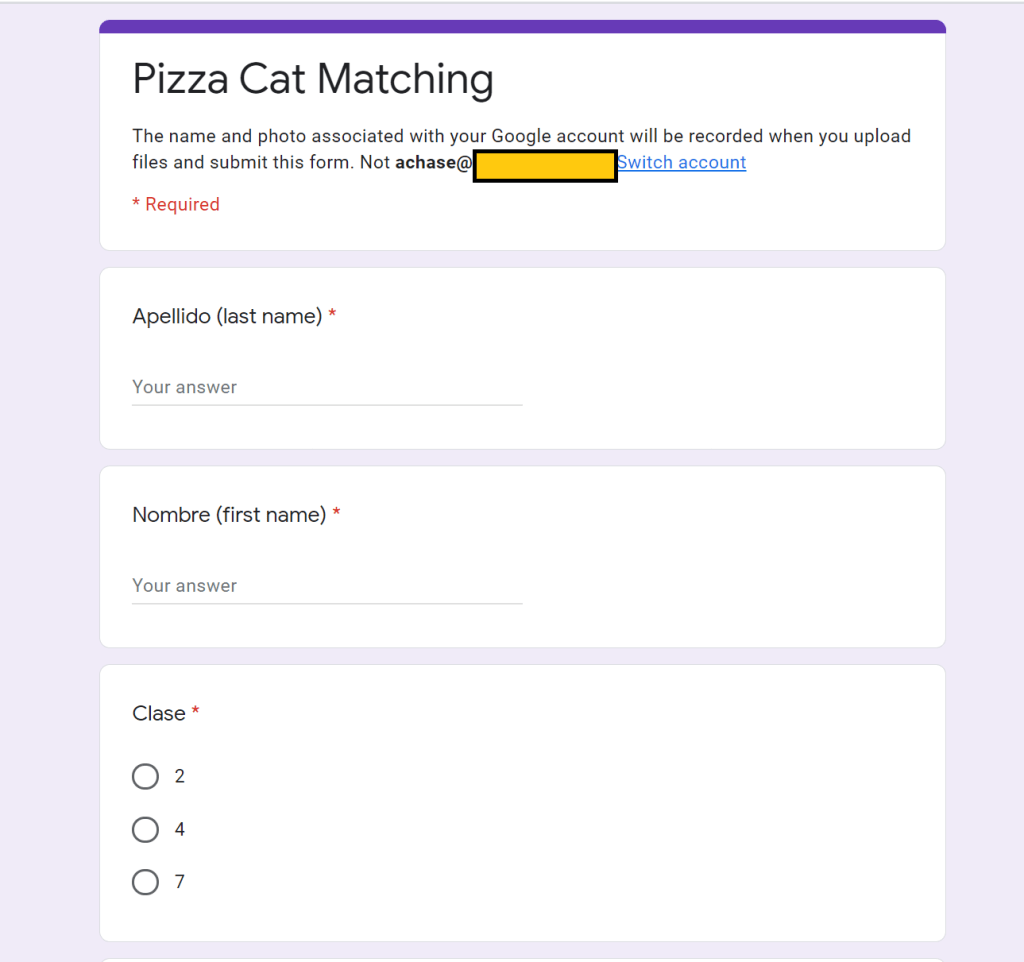Click the red Required notice text
The height and width of the screenshot is (962, 1024).
pyautogui.click(x=176, y=205)
